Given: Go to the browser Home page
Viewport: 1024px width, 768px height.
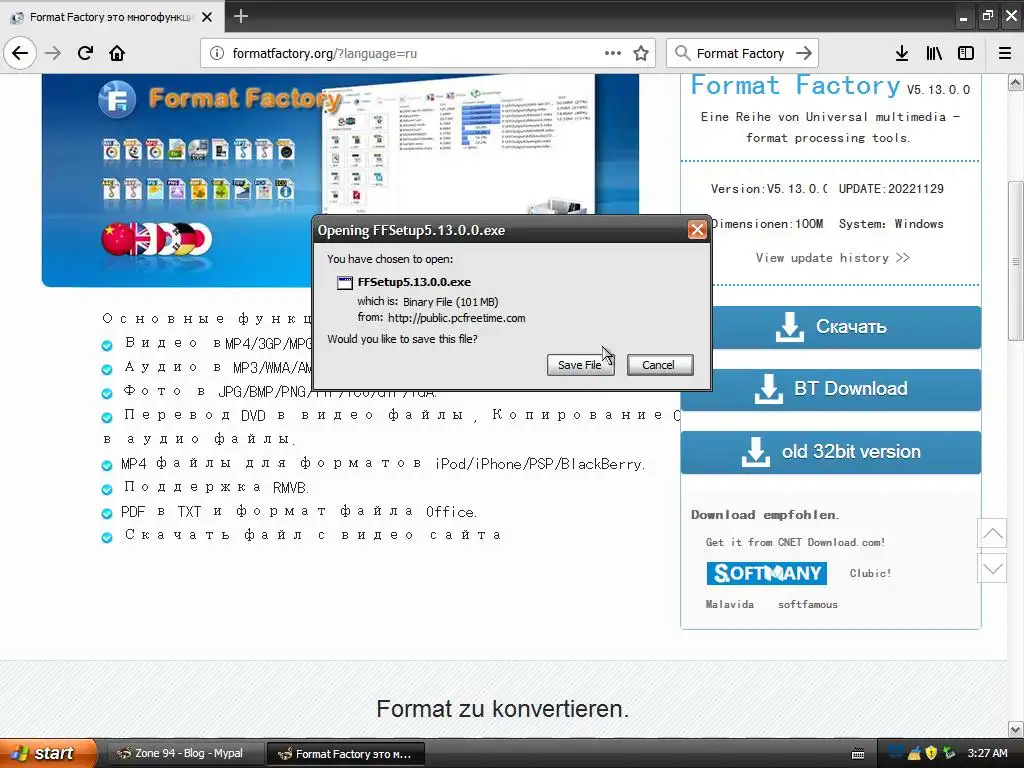Looking at the screenshot, I should coord(117,53).
